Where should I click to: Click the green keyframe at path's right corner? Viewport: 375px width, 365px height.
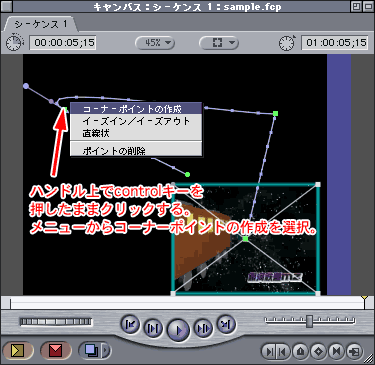point(275,114)
